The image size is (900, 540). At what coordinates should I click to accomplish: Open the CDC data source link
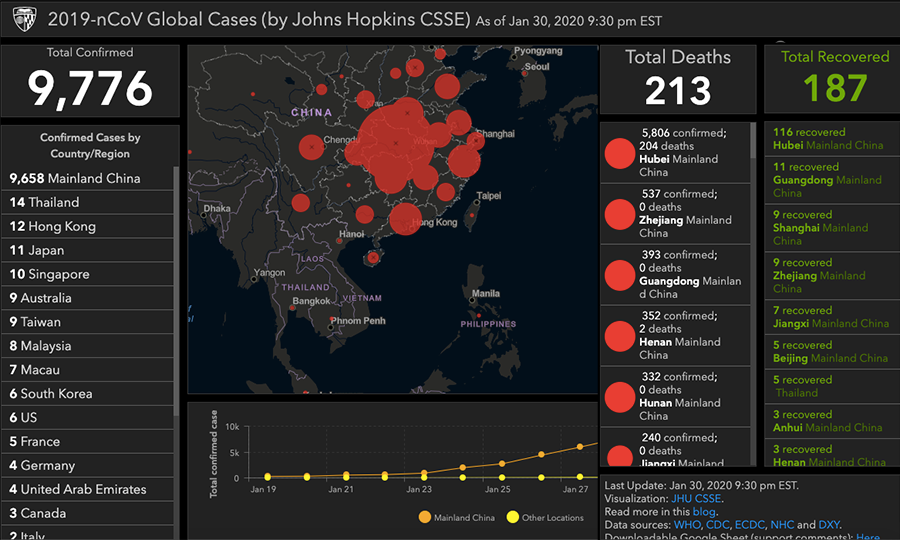(717, 525)
